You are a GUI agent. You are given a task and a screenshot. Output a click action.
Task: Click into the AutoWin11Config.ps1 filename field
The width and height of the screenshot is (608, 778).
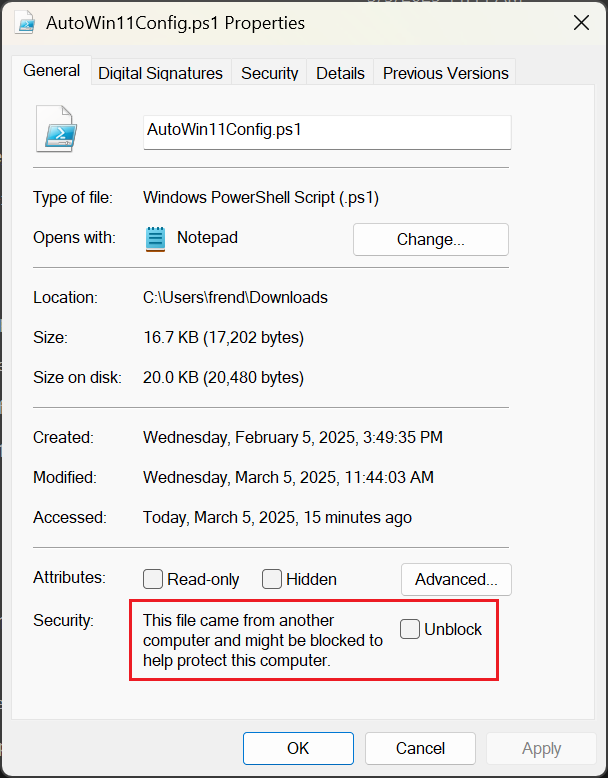[x=327, y=132]
